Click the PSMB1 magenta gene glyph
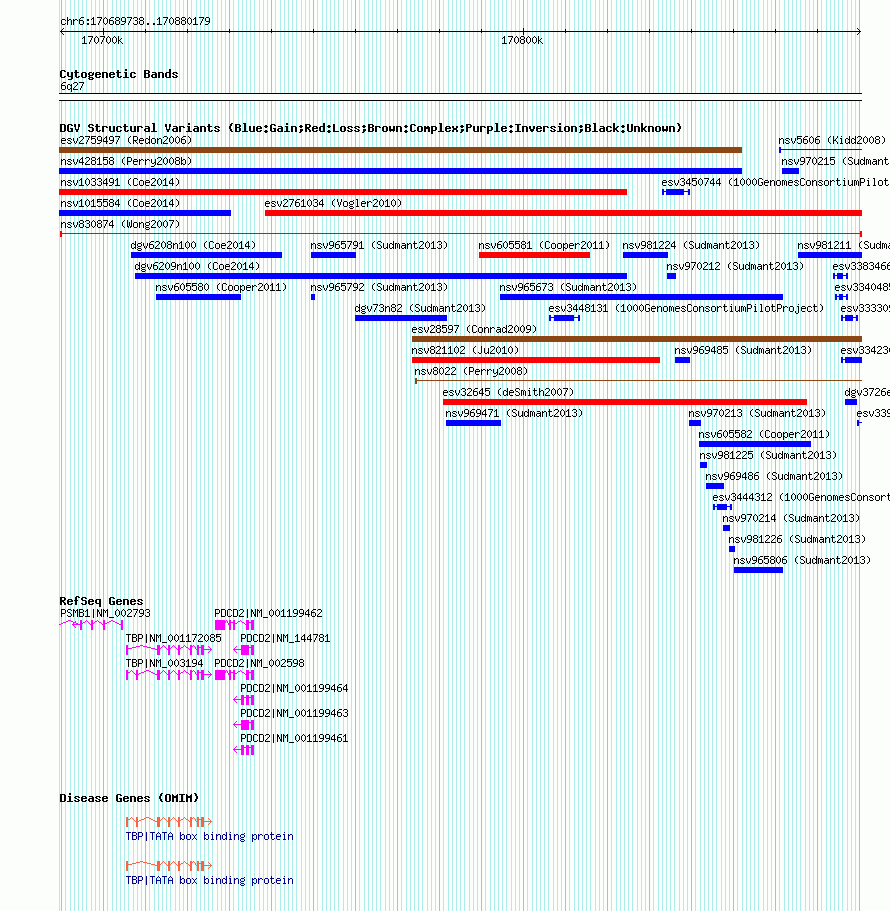The height and width of the screenshot is (911, 890). (x=91, y=625)
